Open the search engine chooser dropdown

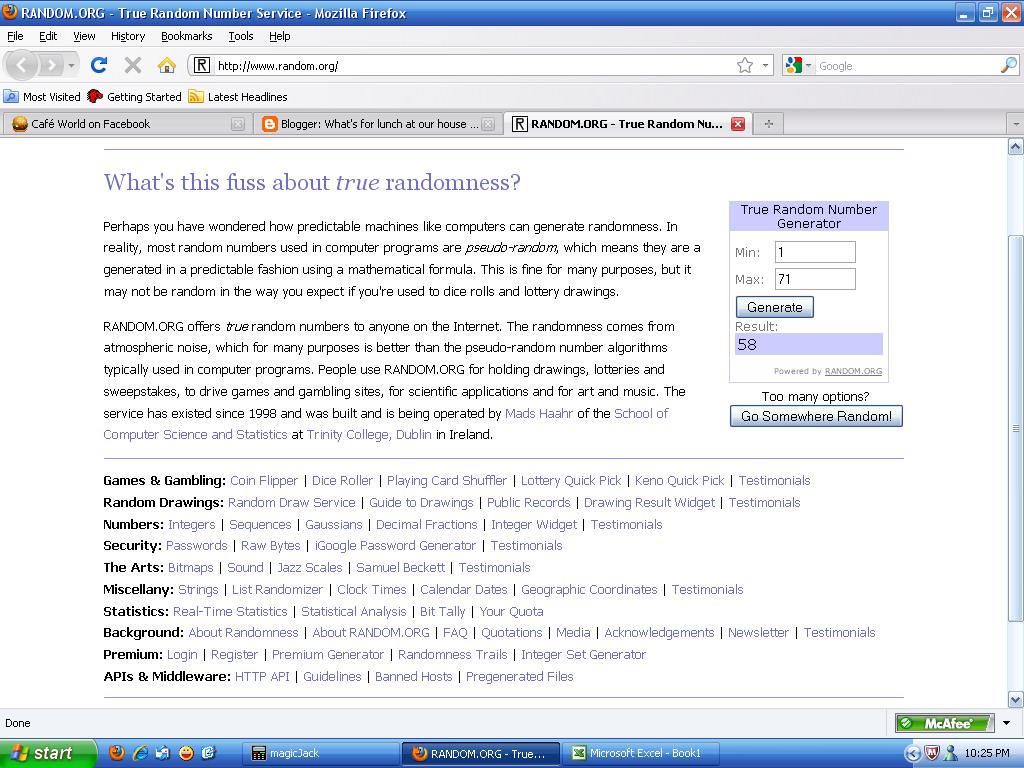[808, 65]
